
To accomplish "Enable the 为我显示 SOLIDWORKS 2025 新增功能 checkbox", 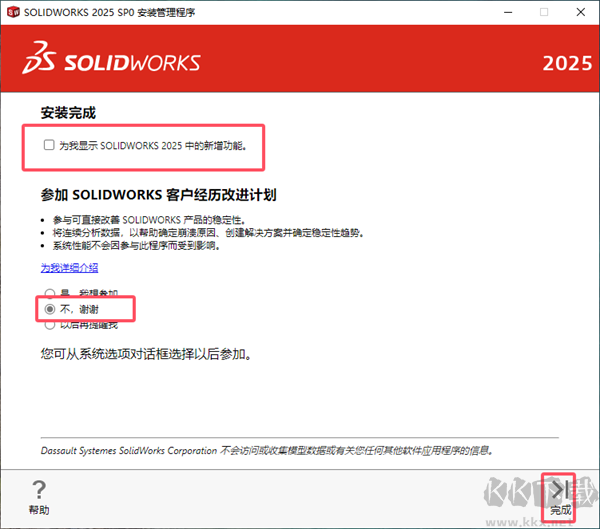I will [x=49, y=146].
